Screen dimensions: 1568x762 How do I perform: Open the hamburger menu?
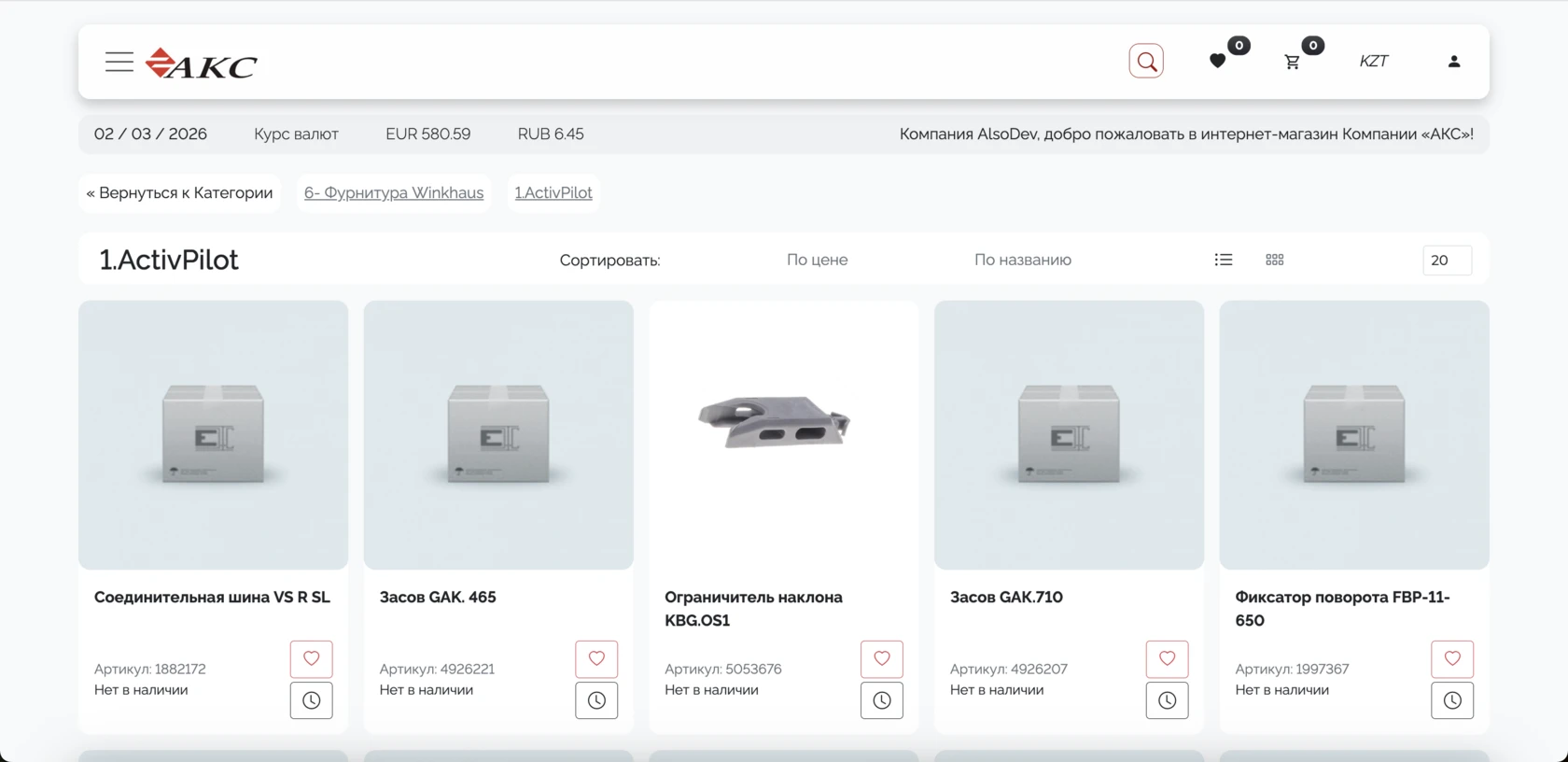(119, 62)
